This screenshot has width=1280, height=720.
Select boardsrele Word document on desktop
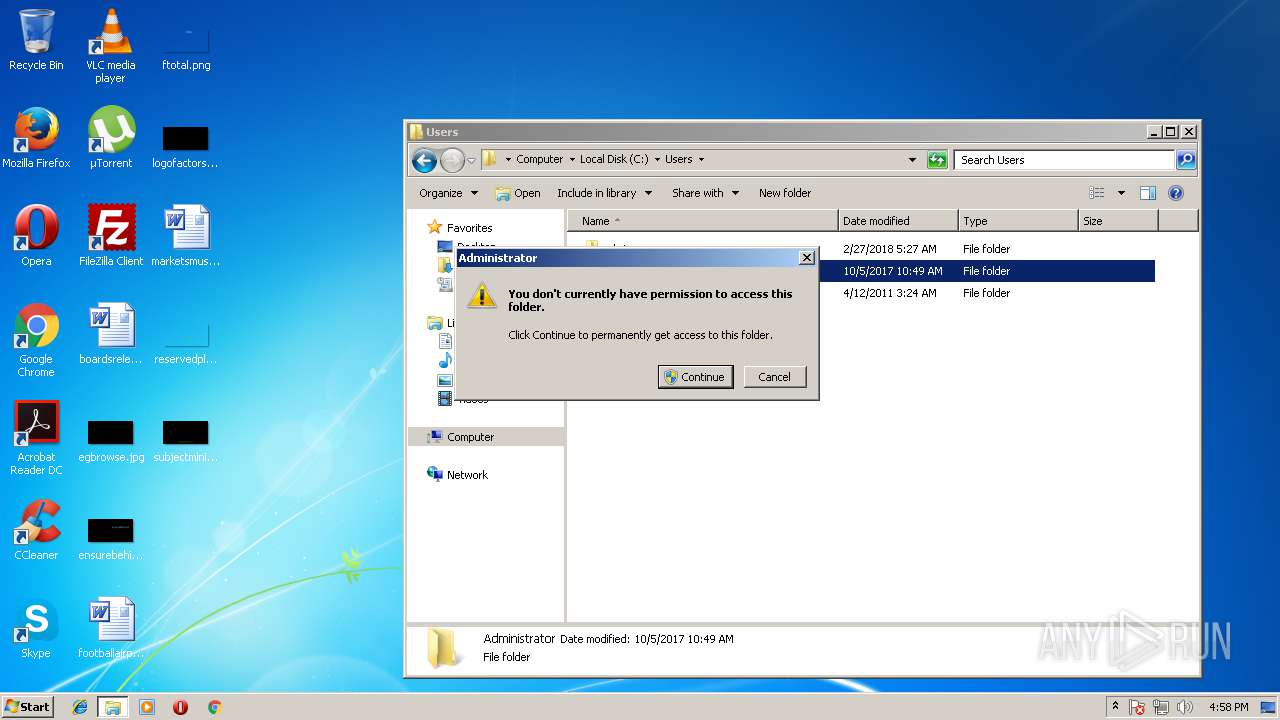[x=111, y=334]
